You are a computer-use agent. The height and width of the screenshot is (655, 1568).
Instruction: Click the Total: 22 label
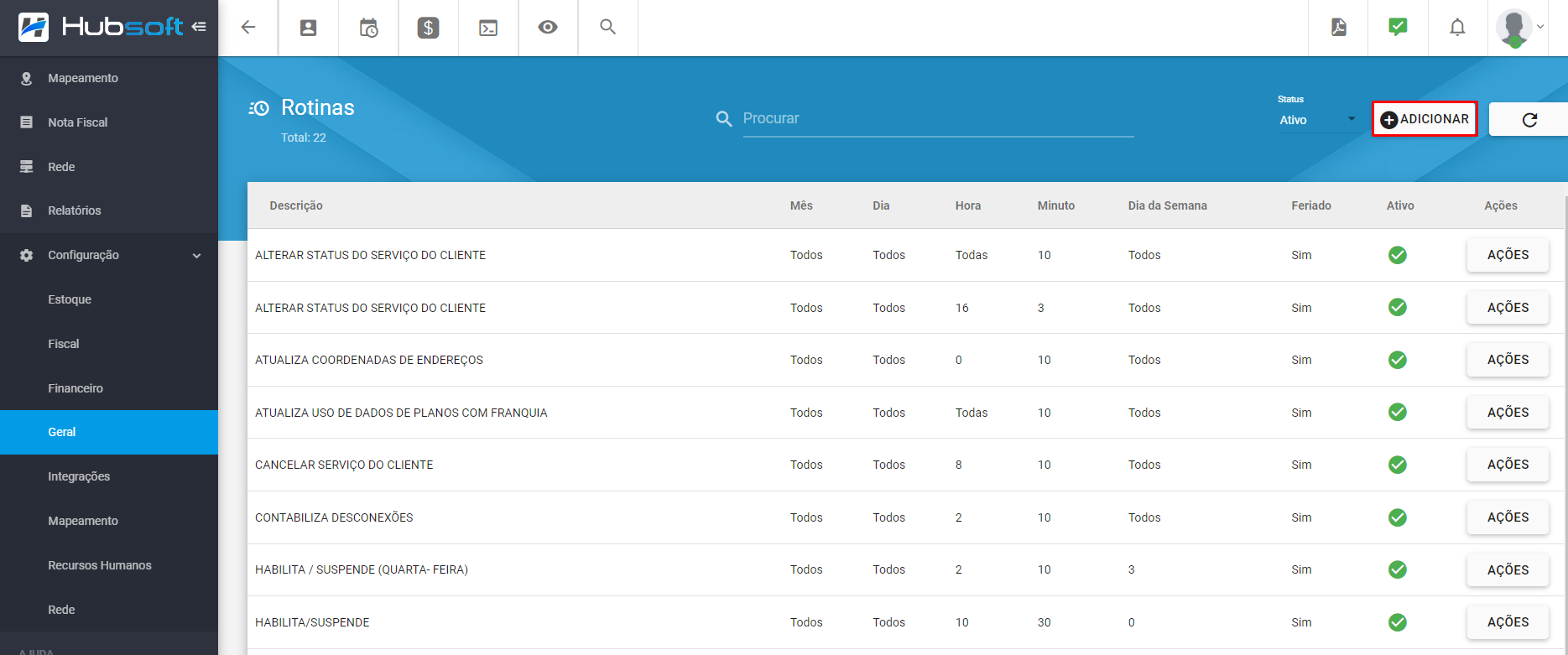coord(304,138)
